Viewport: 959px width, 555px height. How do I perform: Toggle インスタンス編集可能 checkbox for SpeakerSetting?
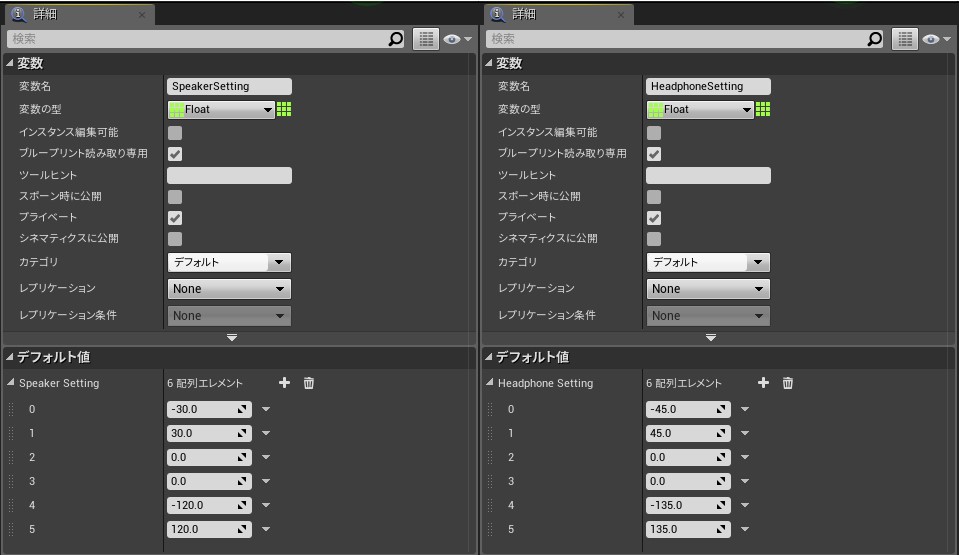175,133
